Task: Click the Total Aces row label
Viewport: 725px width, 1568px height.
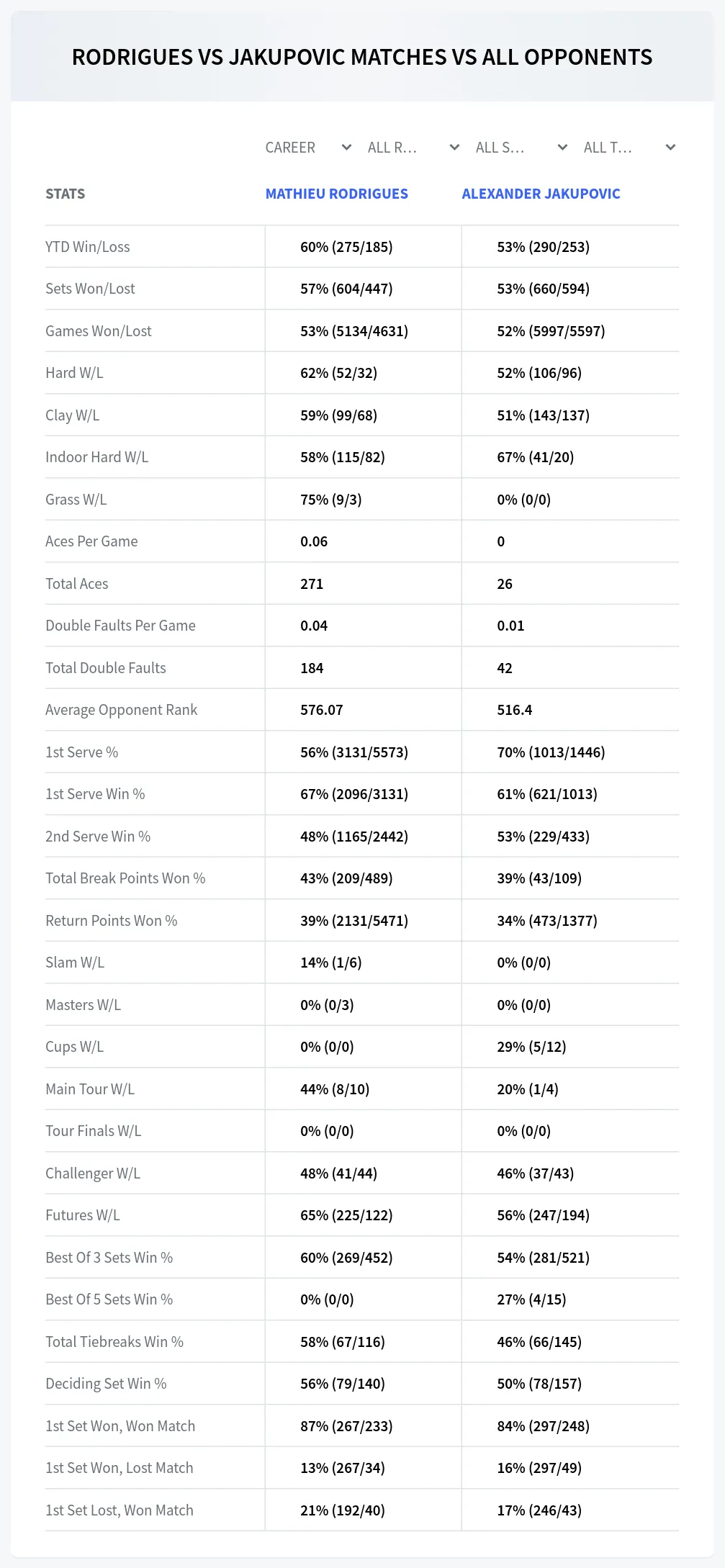Action: click(x=77, y=584)
